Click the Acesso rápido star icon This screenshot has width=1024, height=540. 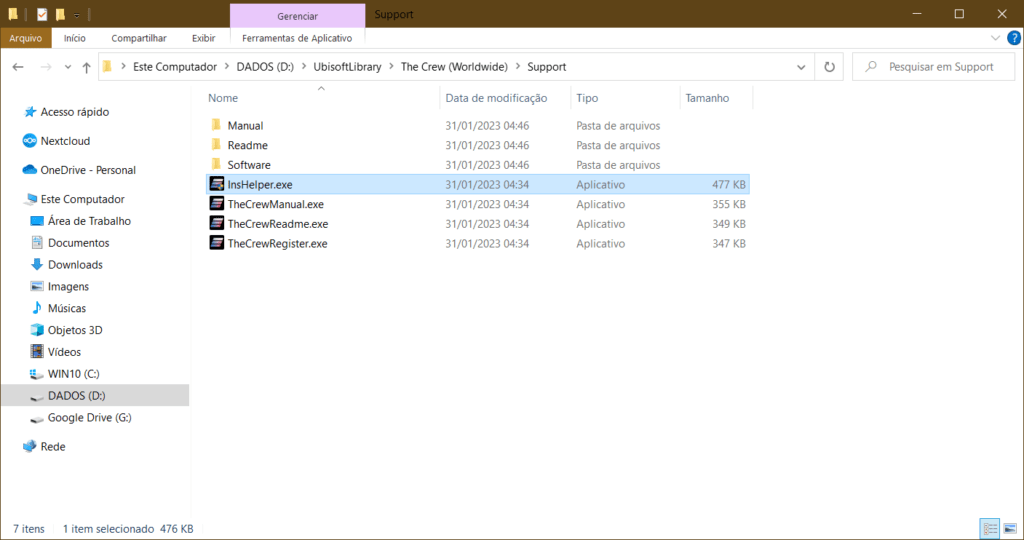(x=29, y=112)
